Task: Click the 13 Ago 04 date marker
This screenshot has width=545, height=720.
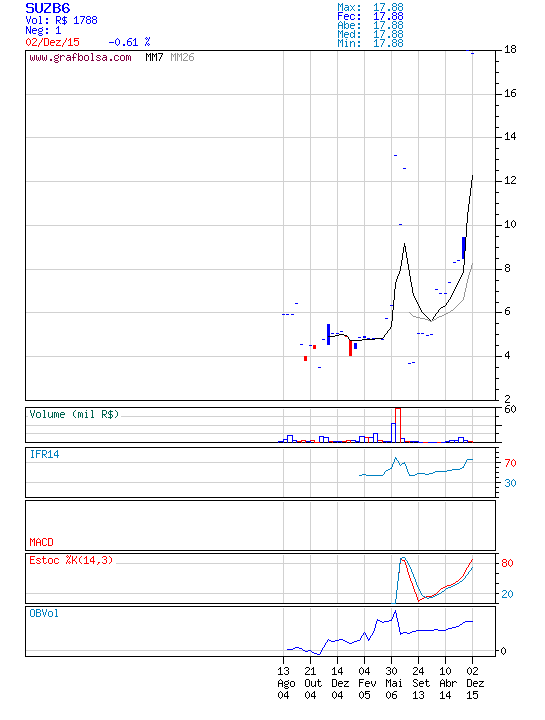Action: [284, 683]
